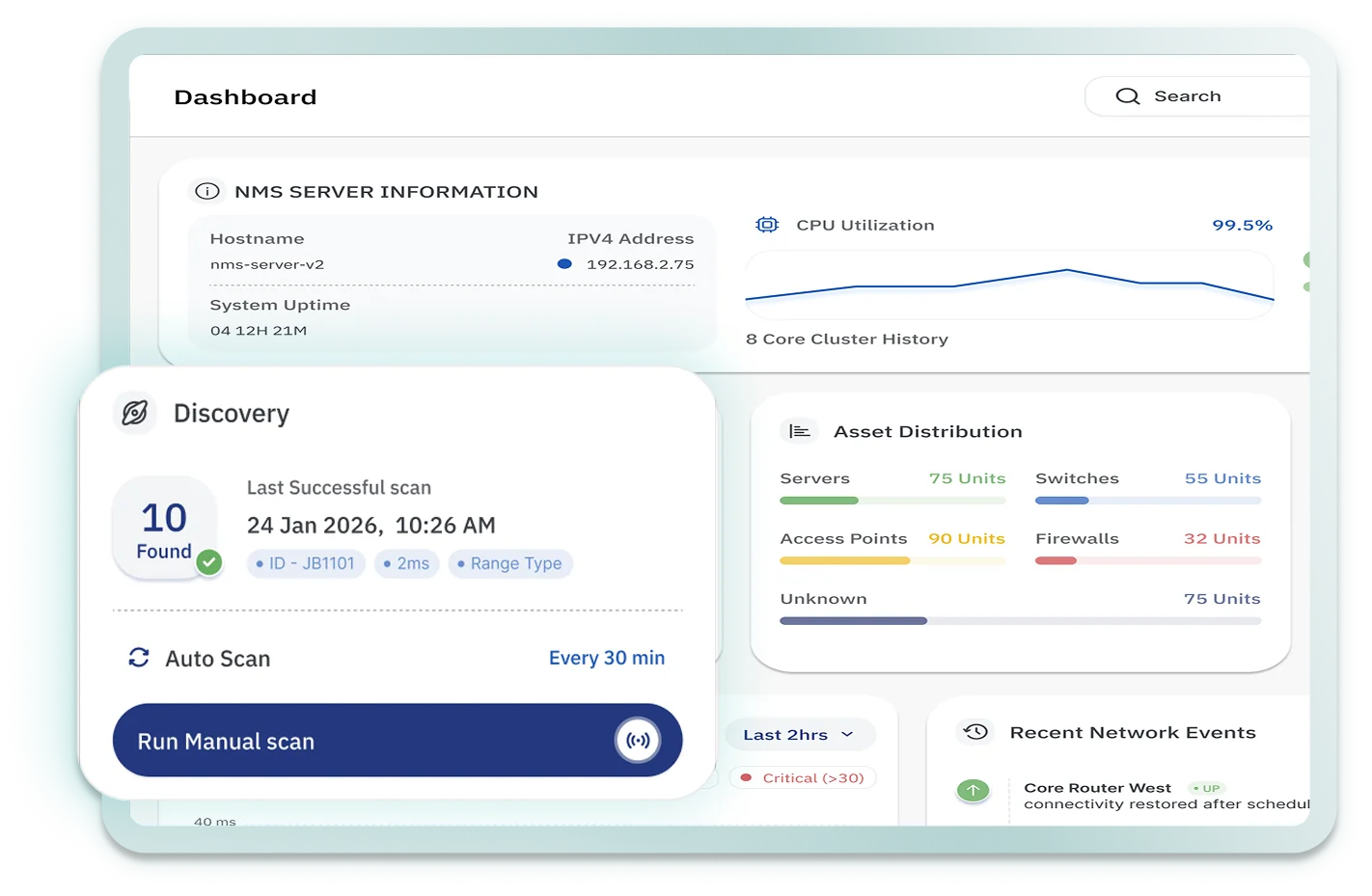Click the blue dot beside 192.168.2.75
This screenshot has height=896, width=1372.
[x=564, y=263]
